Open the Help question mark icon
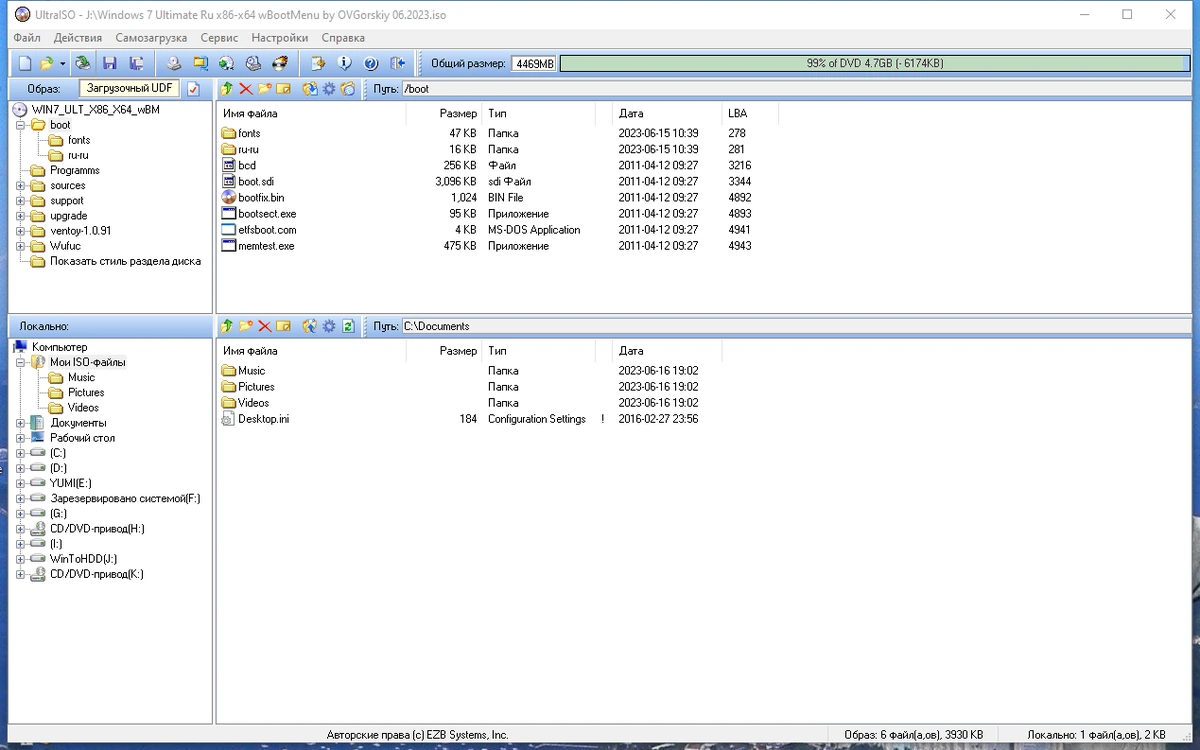1200x750 pixels. tap(371, 63)
